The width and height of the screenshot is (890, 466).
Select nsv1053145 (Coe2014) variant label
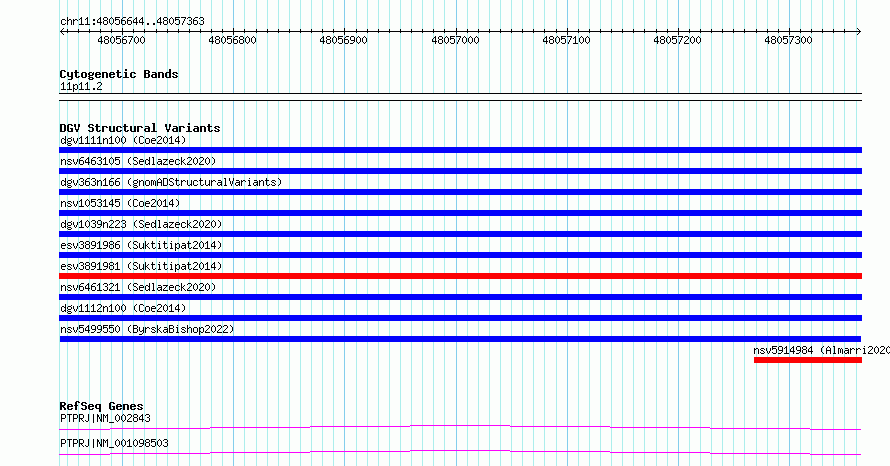pos(120,203)
